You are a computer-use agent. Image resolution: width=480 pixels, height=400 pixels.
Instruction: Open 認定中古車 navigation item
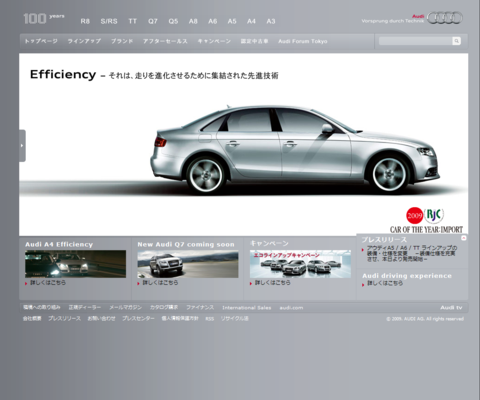(x=254, y=41)
